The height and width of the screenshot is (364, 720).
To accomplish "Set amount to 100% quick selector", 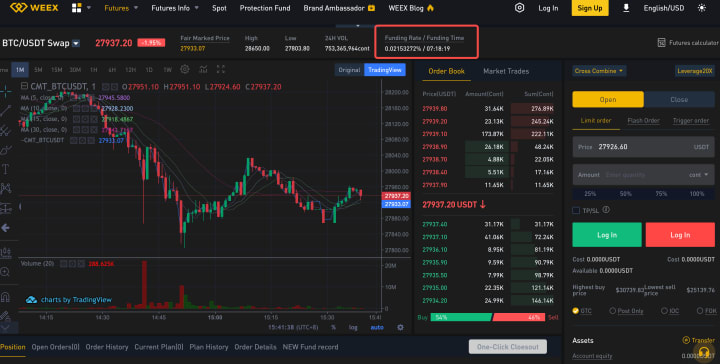I will click(697, 194).
